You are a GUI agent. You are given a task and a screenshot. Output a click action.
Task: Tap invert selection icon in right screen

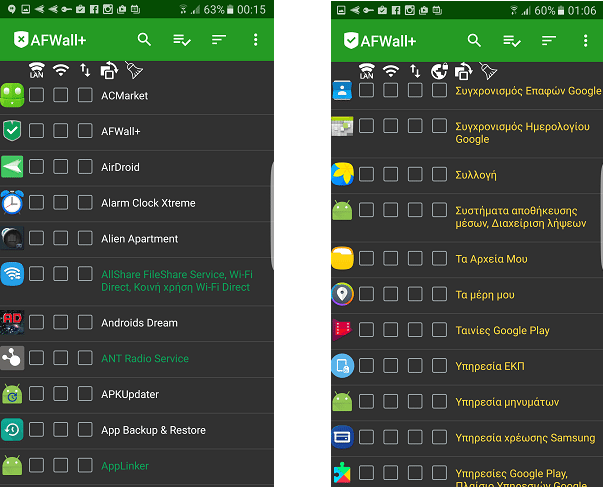click(463, 71)
